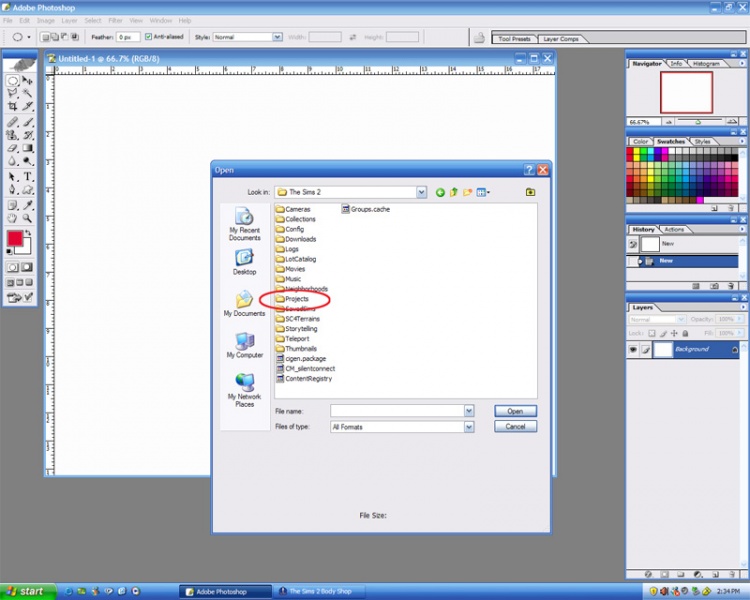Swap foreground and background colors
The width and height of the screenshot is (750, 600).
coord(28,233)
